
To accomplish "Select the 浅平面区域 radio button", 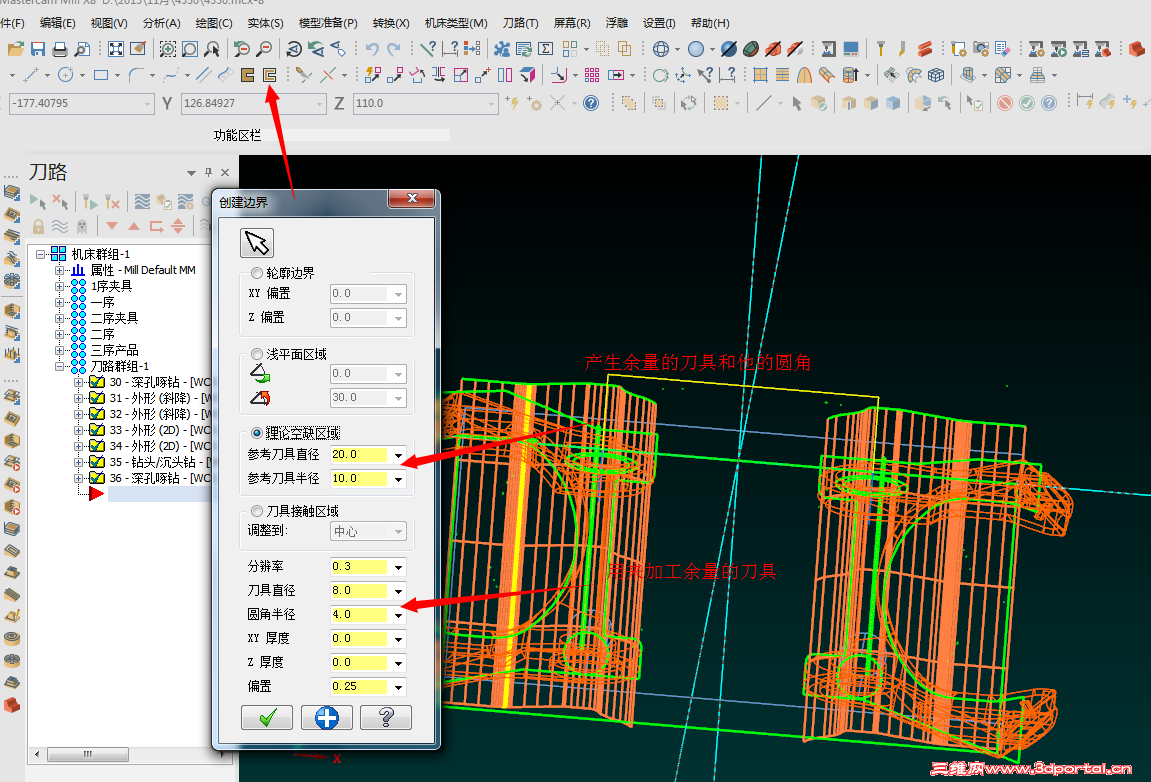I will 256,354.
